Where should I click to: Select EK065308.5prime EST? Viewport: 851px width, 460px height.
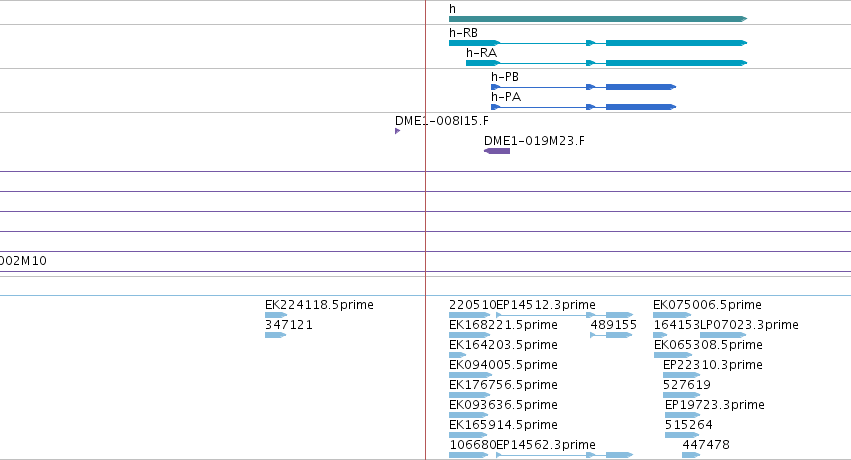tap(708, 345)
